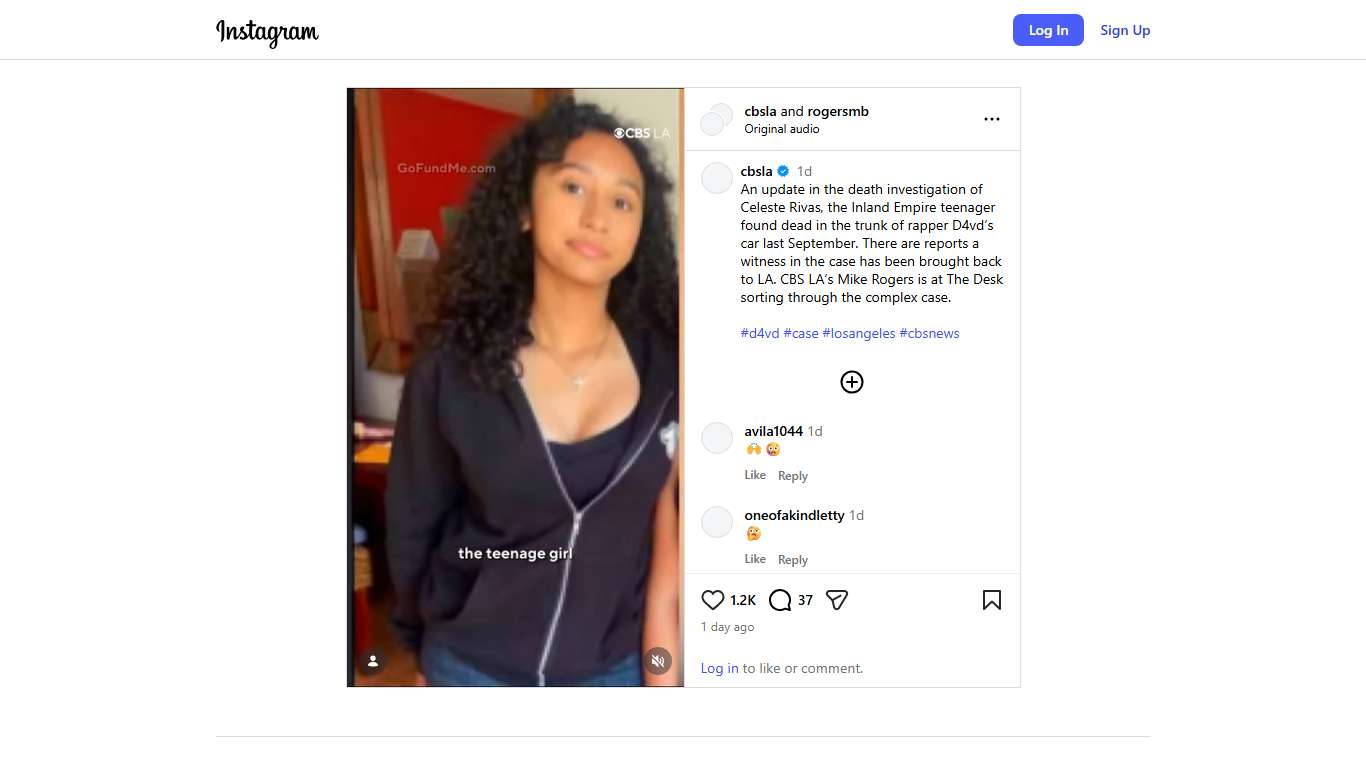Like avila1044's comment
Screen dimensions: 1366x768
coord(755,475)
